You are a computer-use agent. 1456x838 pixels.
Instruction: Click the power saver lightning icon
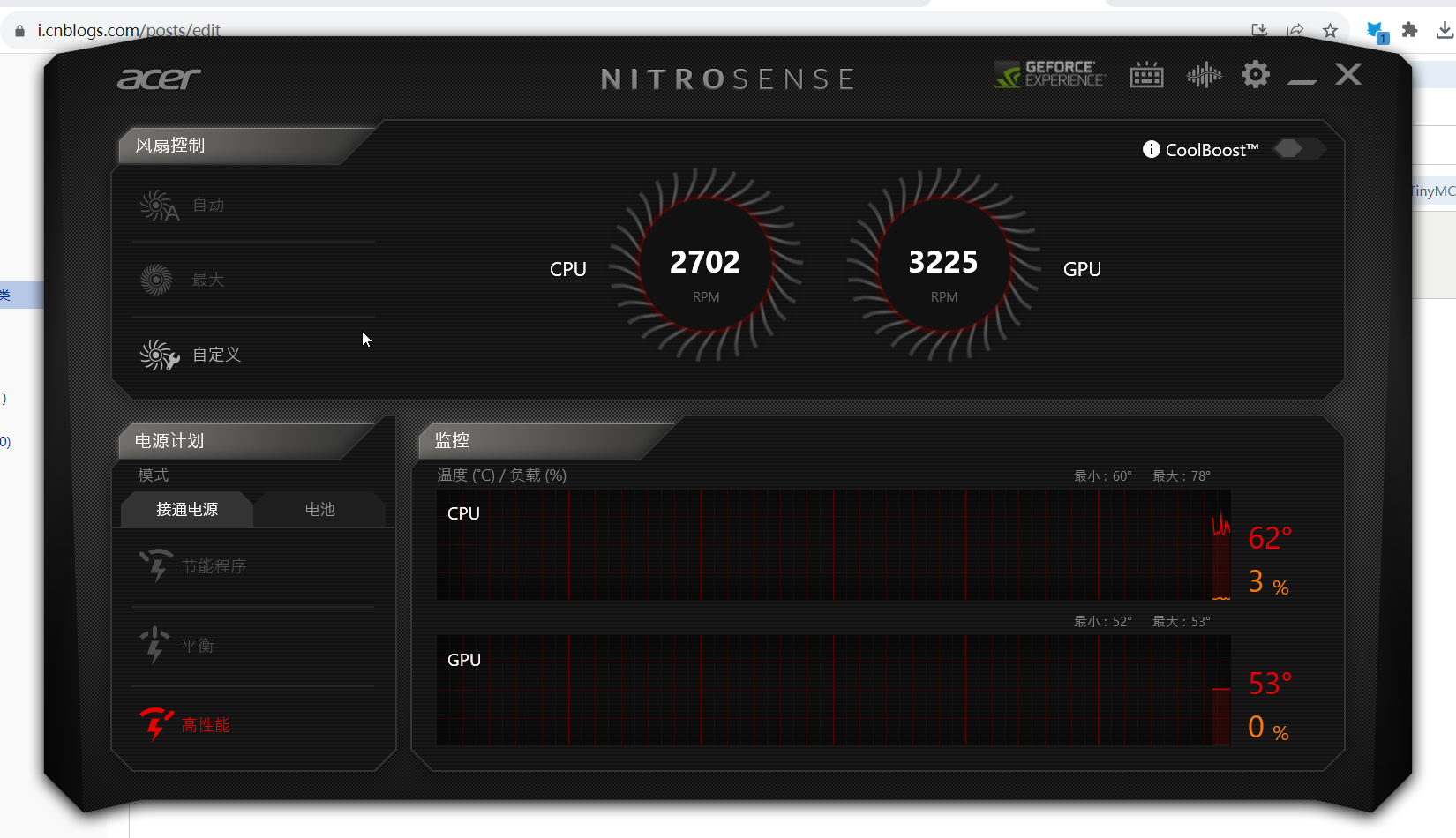pyautogui.click(x=156, y=565)
